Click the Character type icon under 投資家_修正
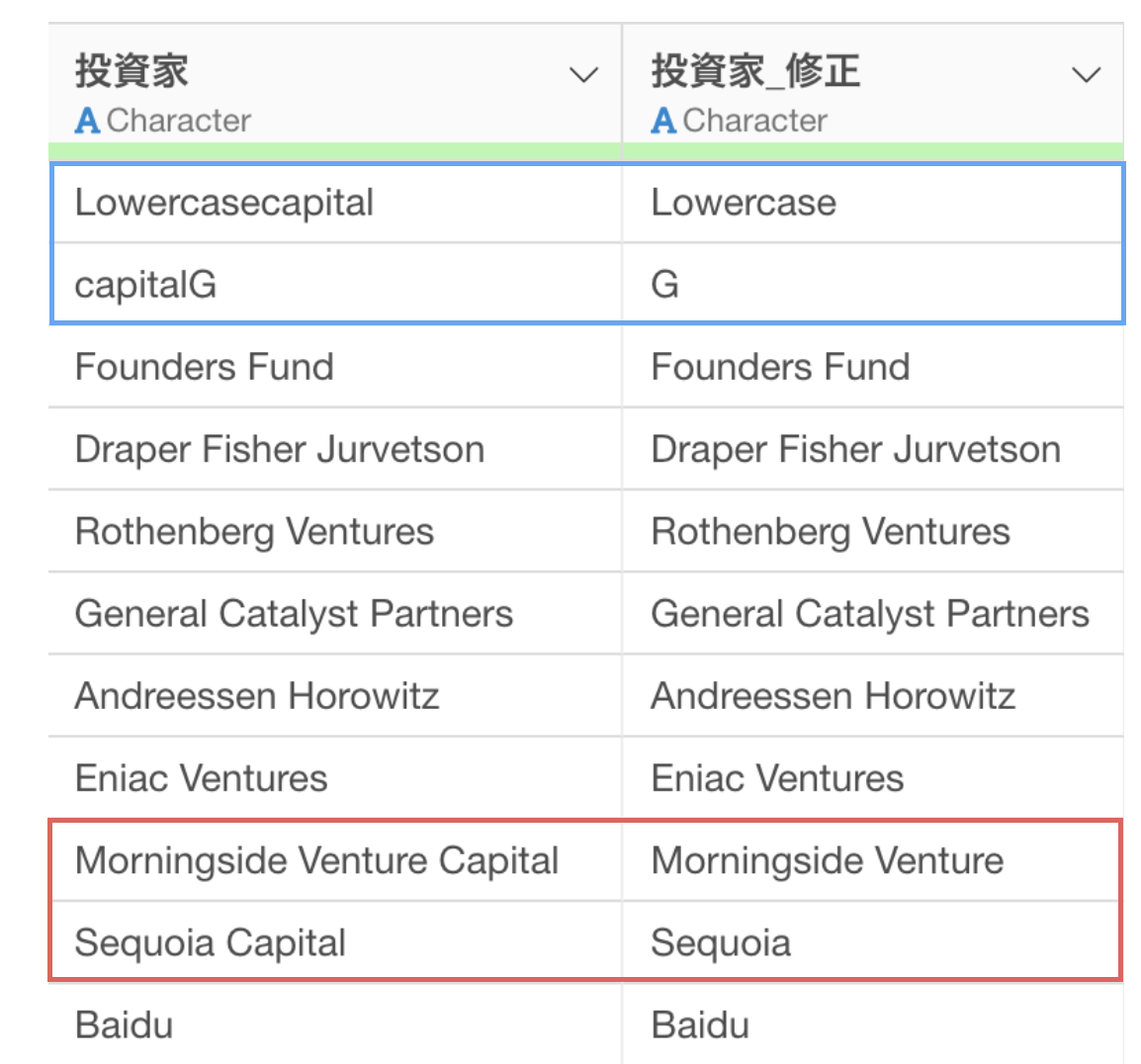This screenshot has width=1141, height=1064. coord(663,121)
